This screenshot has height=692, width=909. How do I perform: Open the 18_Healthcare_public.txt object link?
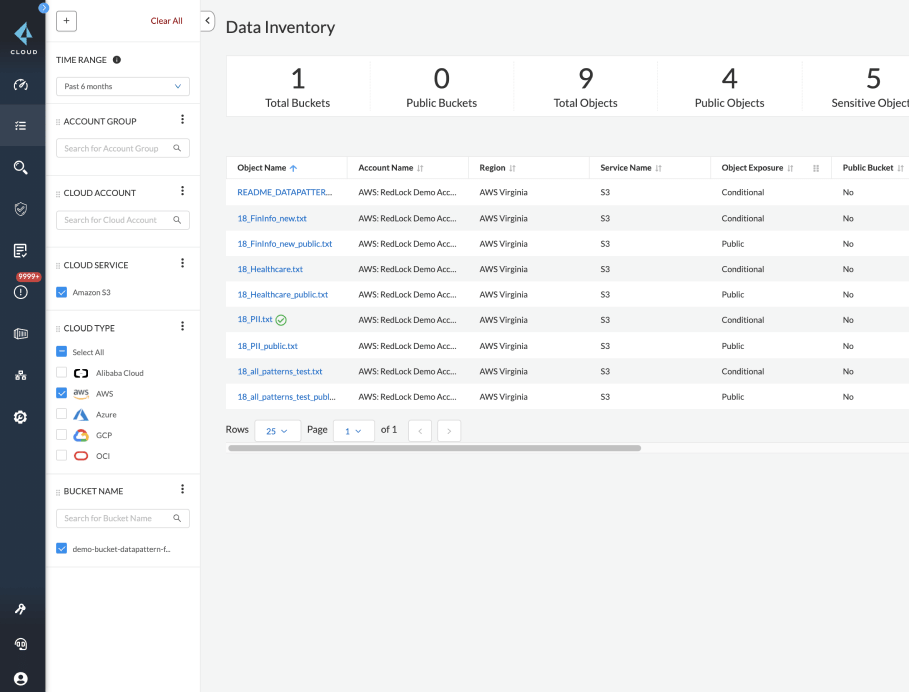283,295
